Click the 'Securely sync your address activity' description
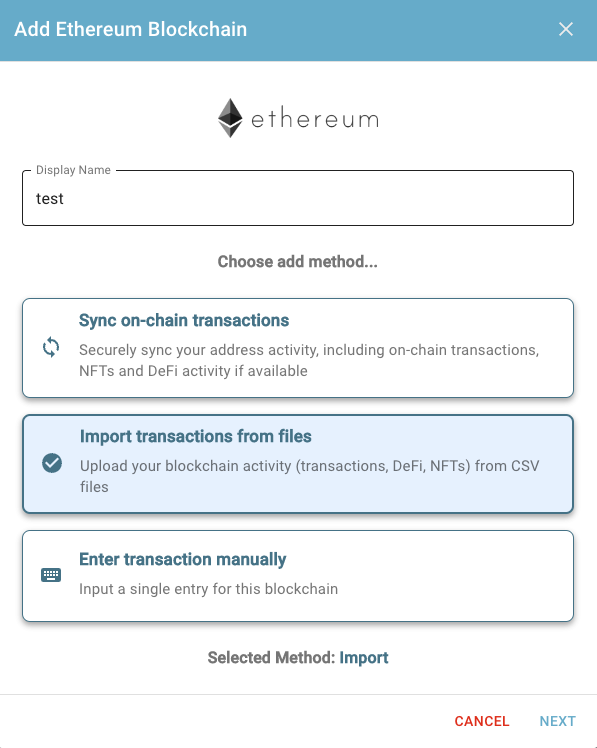The image size is (597, 748). click(x=309, y=360)
